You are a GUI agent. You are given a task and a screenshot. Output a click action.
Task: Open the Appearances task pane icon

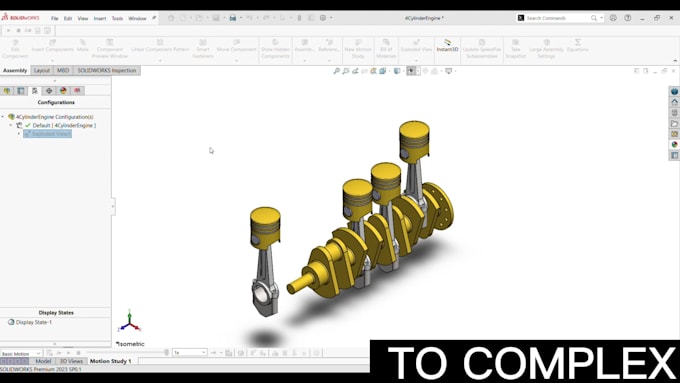pyautogui.click(x=674, y=144)
